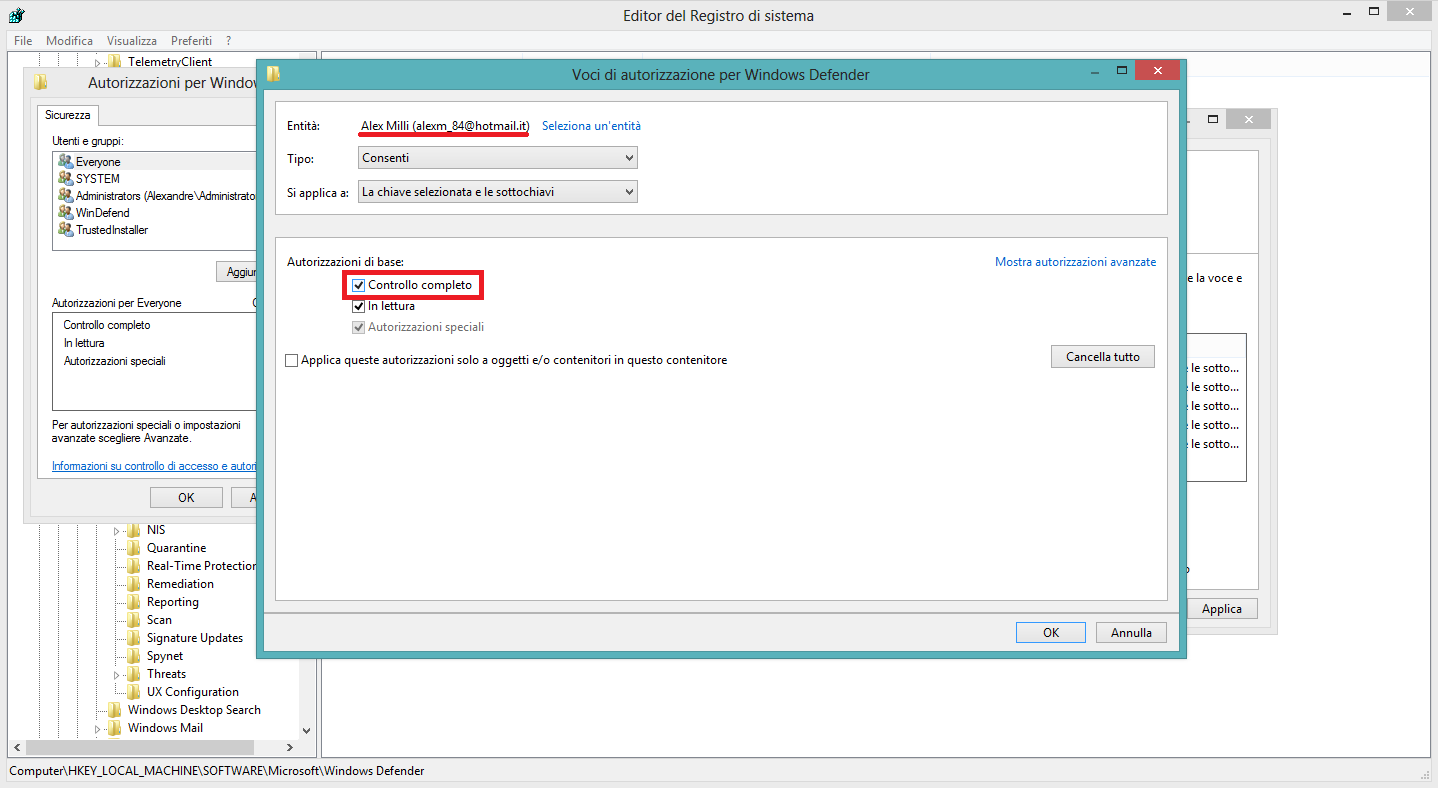Click the WinDefend user icon
This screenshot has height=788, width=1438.
[65, 213]
